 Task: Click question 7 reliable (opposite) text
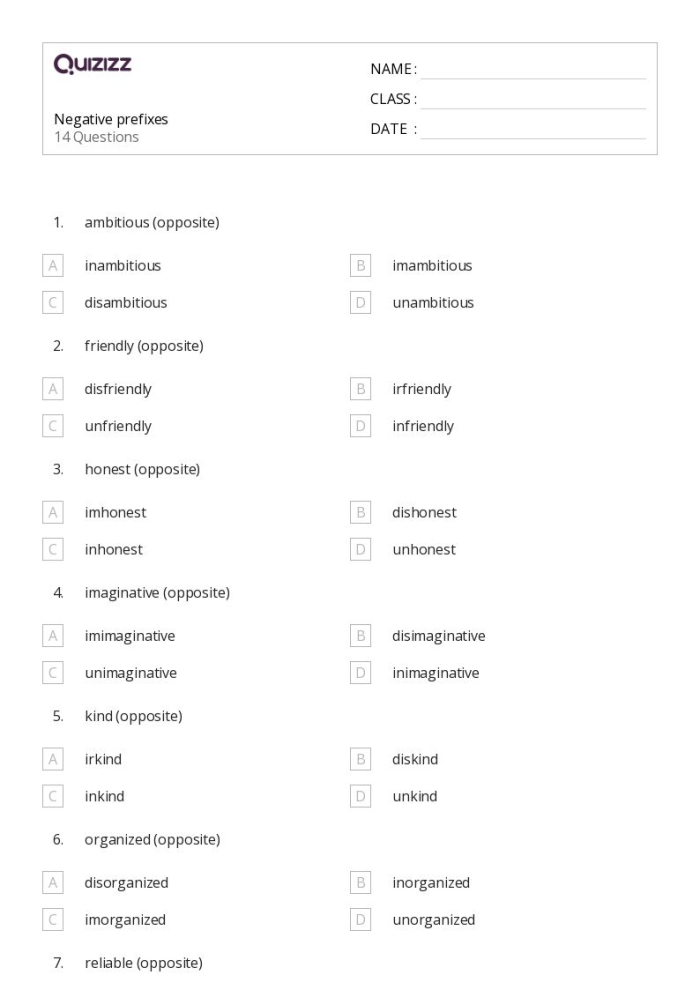tap(143, 963)
